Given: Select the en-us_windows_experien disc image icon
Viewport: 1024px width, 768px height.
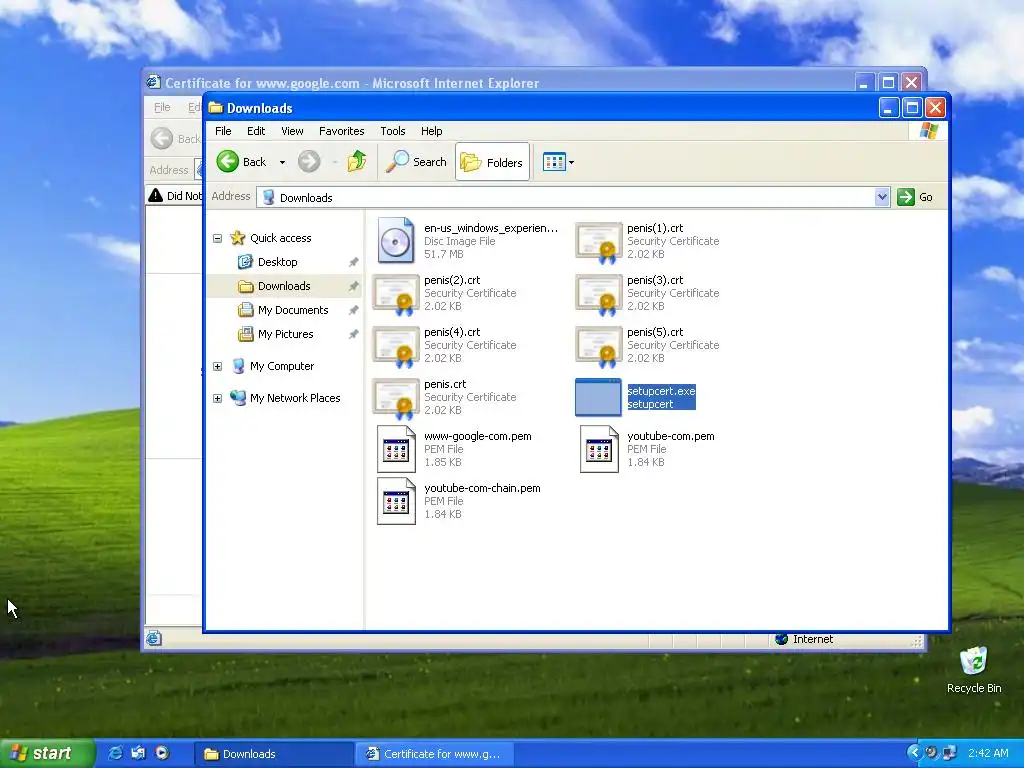Looking at the screenshot, I should pyautogui.click(x=396, y=240).
